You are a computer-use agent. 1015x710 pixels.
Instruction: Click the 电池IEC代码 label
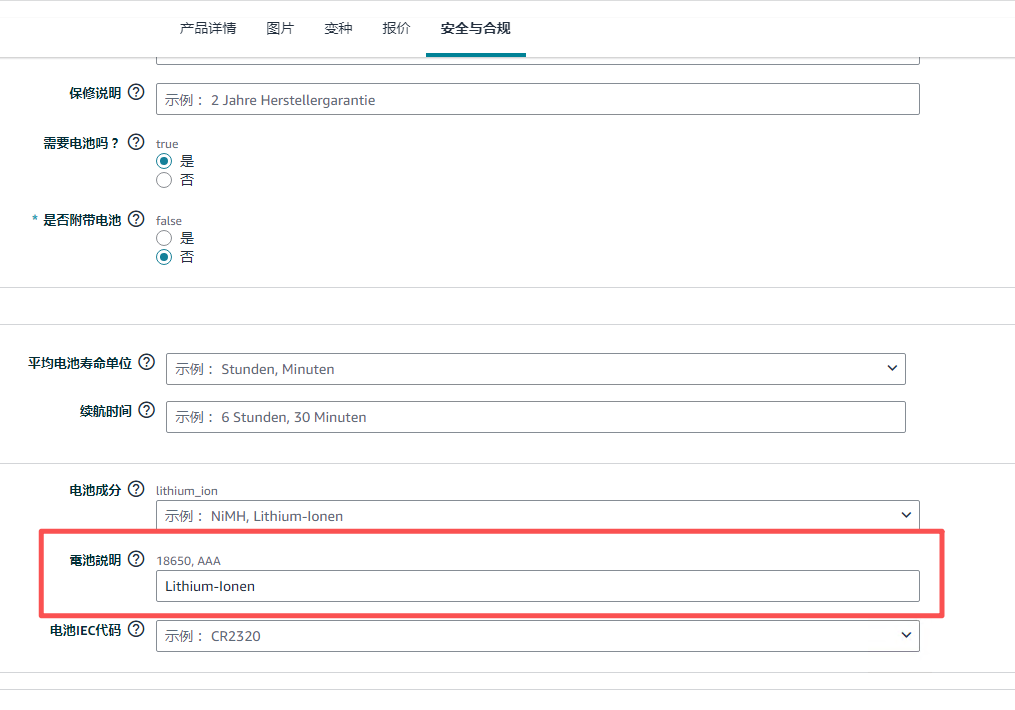(85, 630)
